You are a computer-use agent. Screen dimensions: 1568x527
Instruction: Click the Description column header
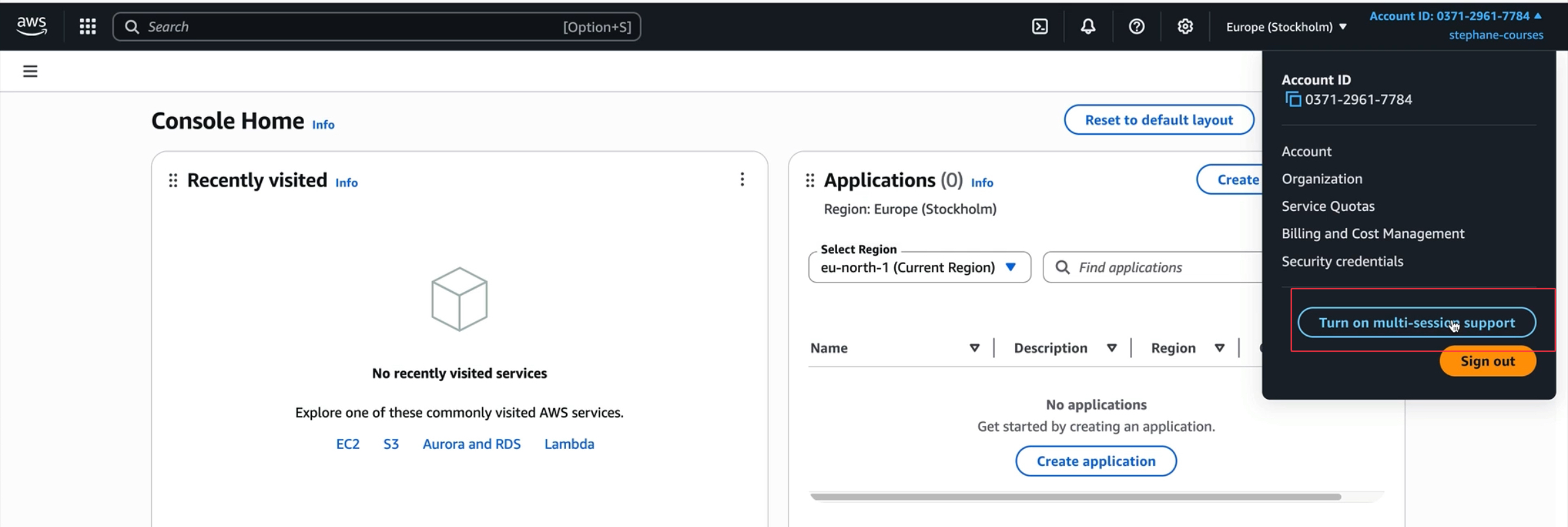tap(1051, 348)
